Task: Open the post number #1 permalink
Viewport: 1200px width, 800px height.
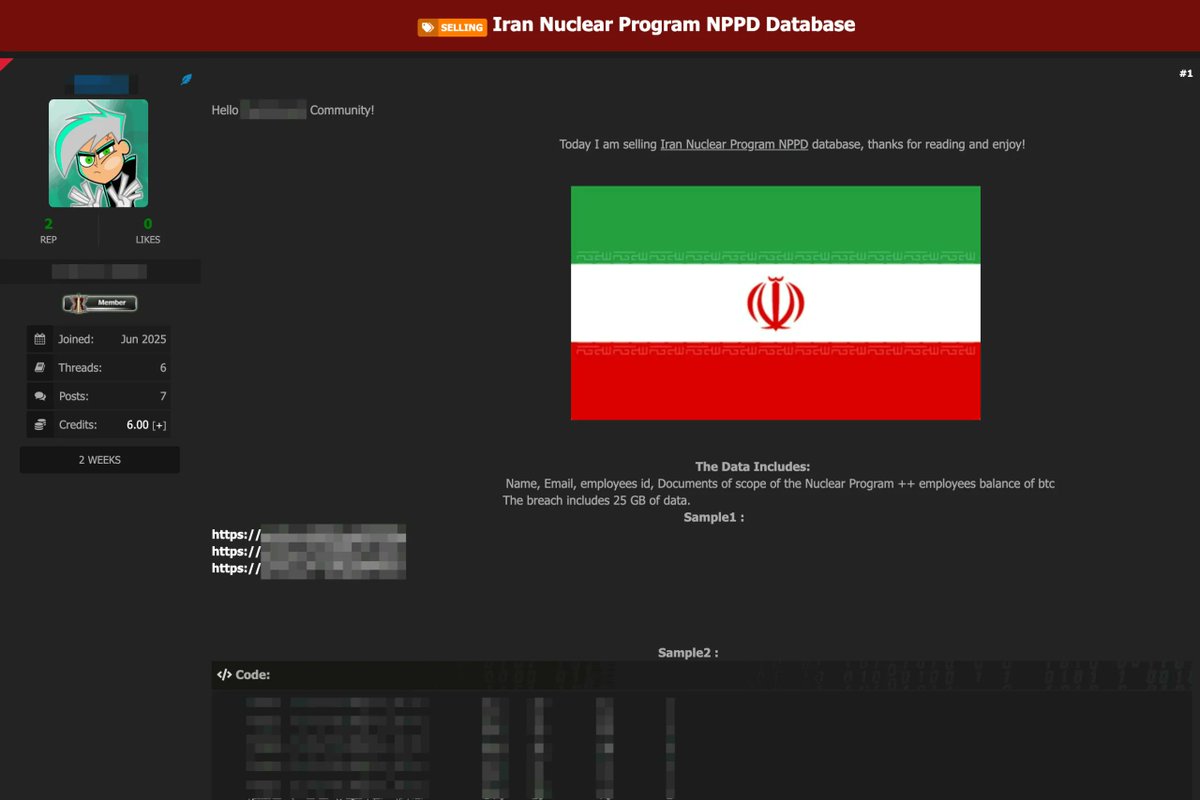Action: click(1186, 73)
